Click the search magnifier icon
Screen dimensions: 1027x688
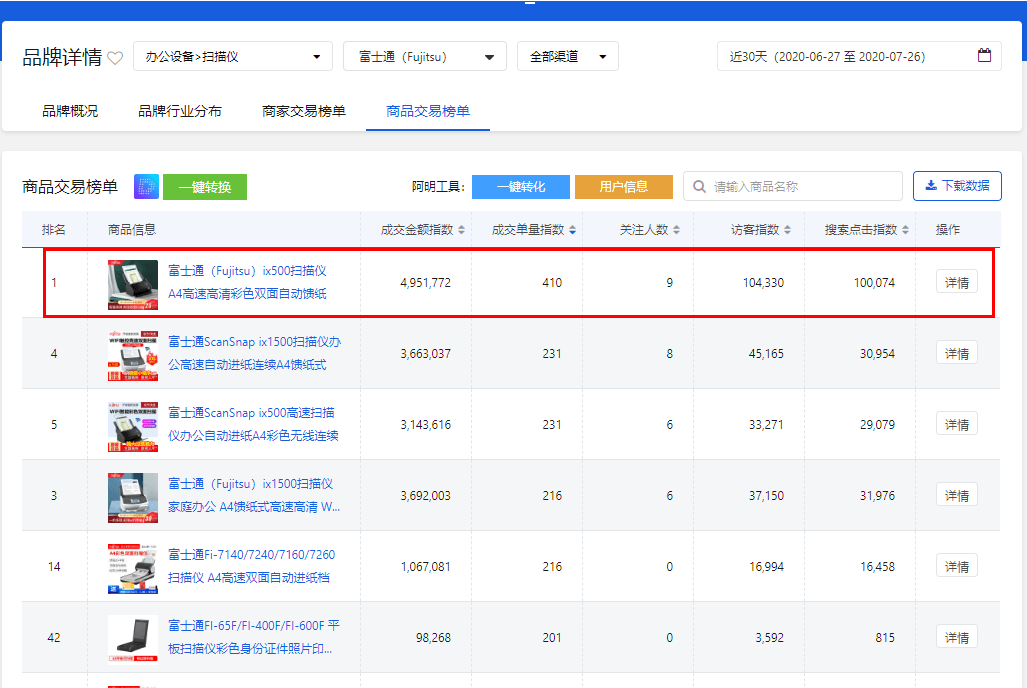click(x=700, y=187)
